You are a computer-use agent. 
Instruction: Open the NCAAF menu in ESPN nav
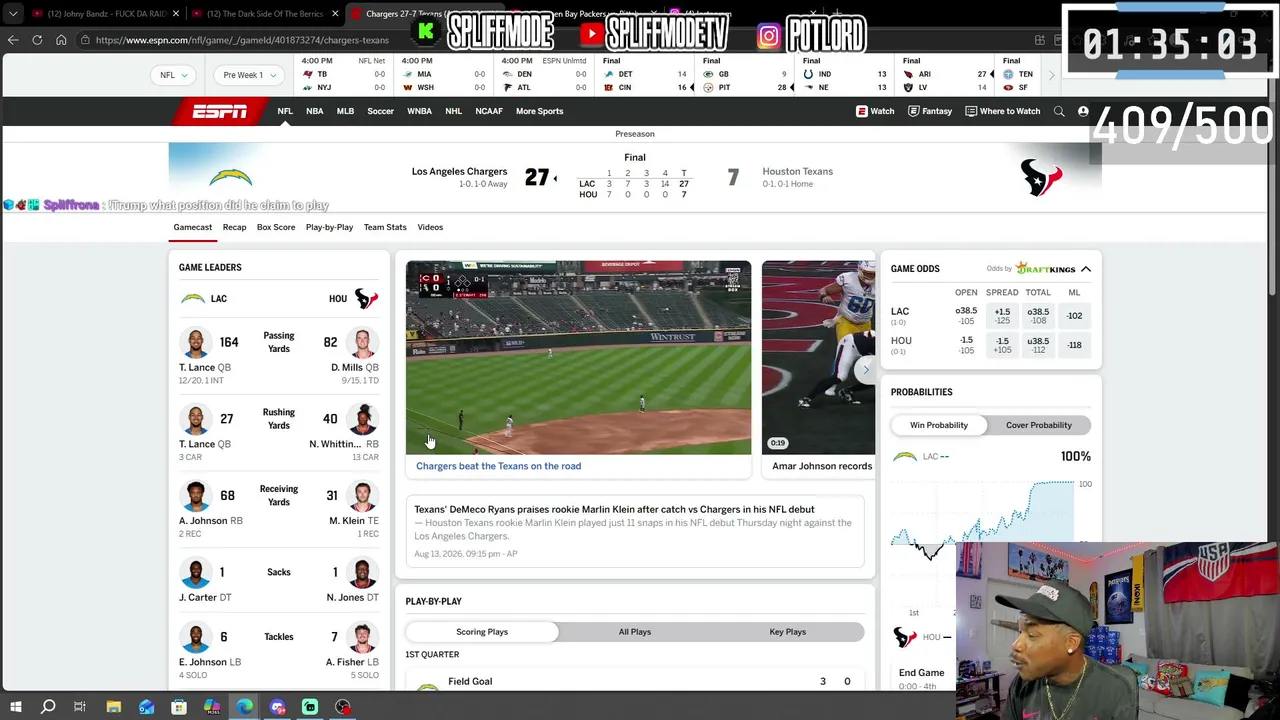pyautogui.click(x=489, y=111)
